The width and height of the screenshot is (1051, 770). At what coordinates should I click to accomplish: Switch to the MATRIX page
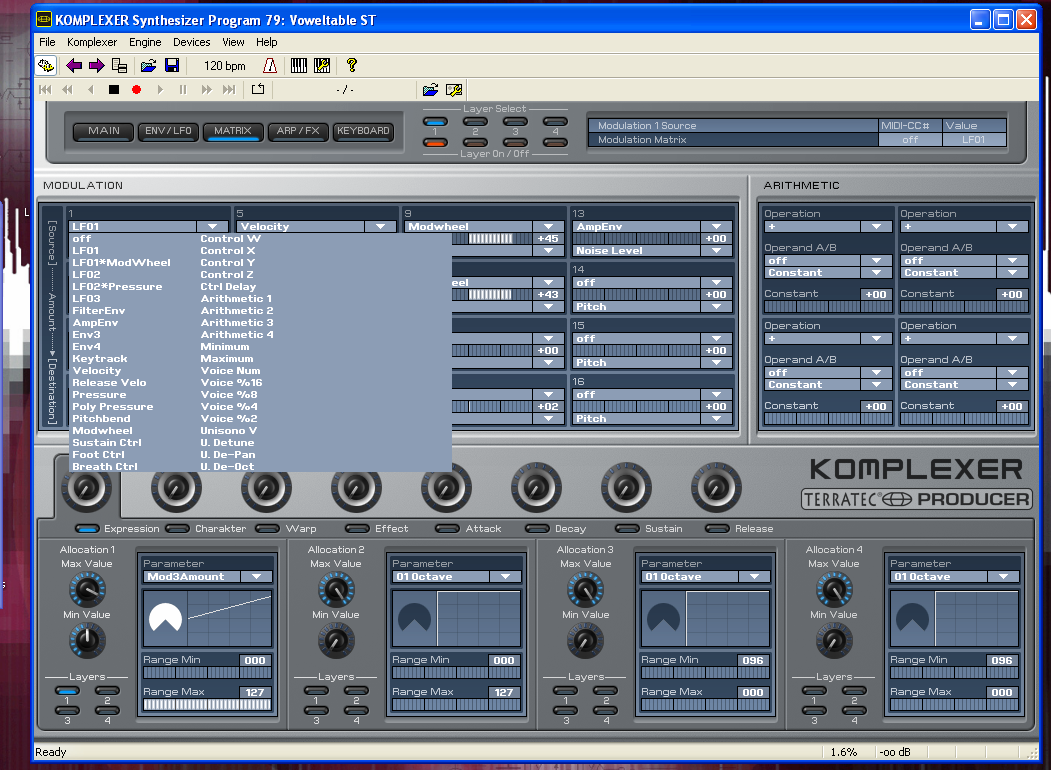pyautogui.click(x=233, y=131)
